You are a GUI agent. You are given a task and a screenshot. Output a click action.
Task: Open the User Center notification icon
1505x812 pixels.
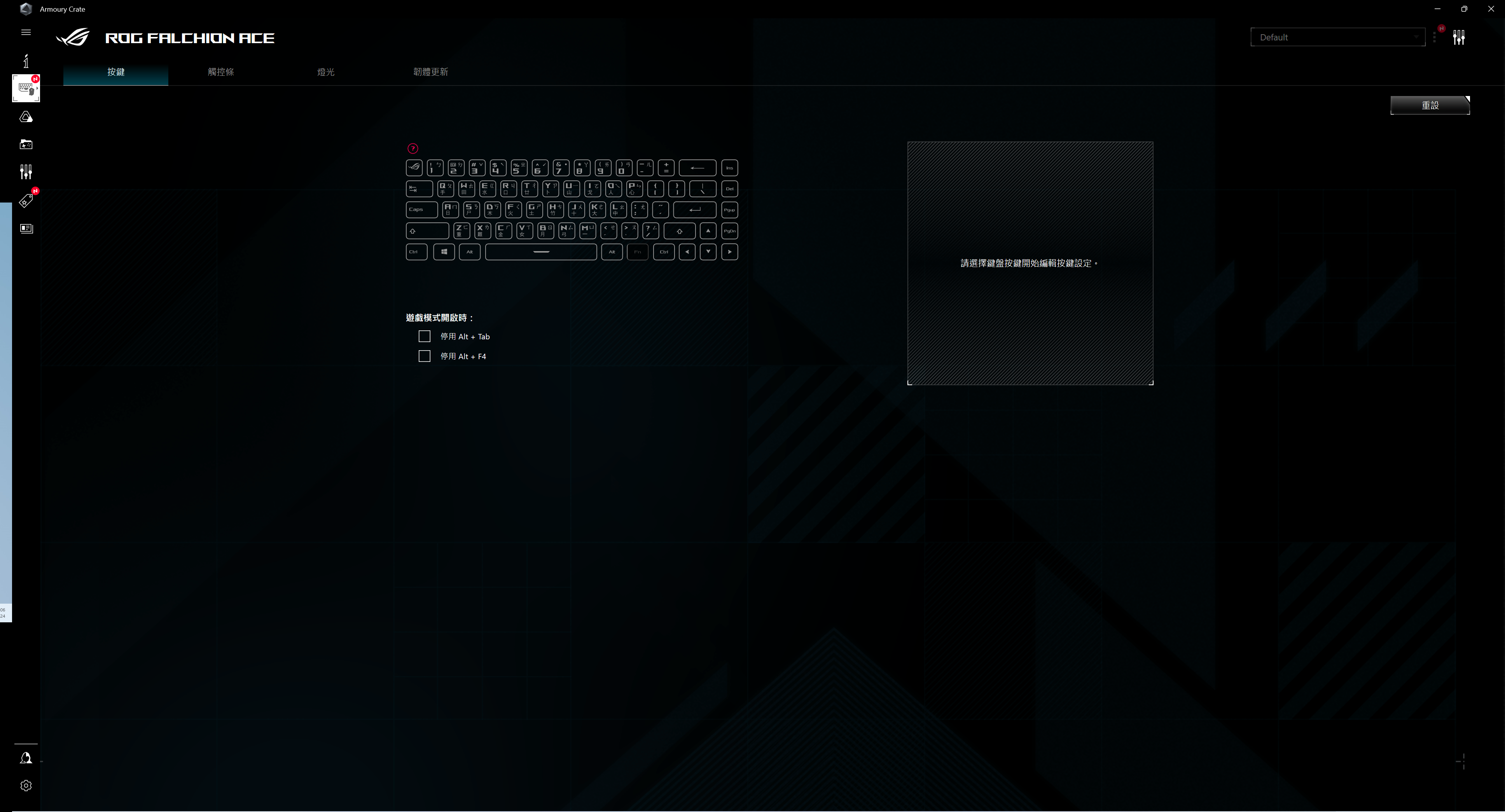point(26,758)
